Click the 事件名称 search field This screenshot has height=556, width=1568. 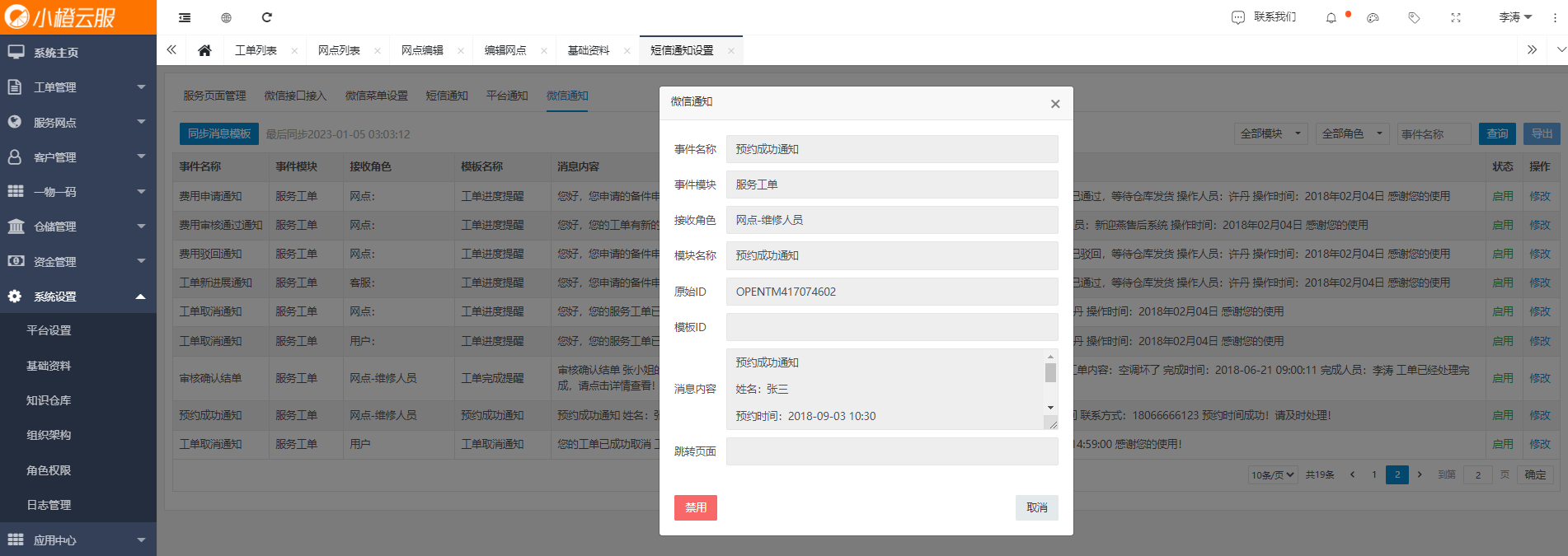click(x=1435, y=133)
